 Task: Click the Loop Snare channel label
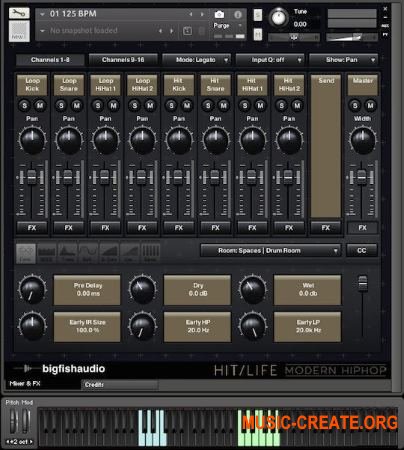[69, 85]
